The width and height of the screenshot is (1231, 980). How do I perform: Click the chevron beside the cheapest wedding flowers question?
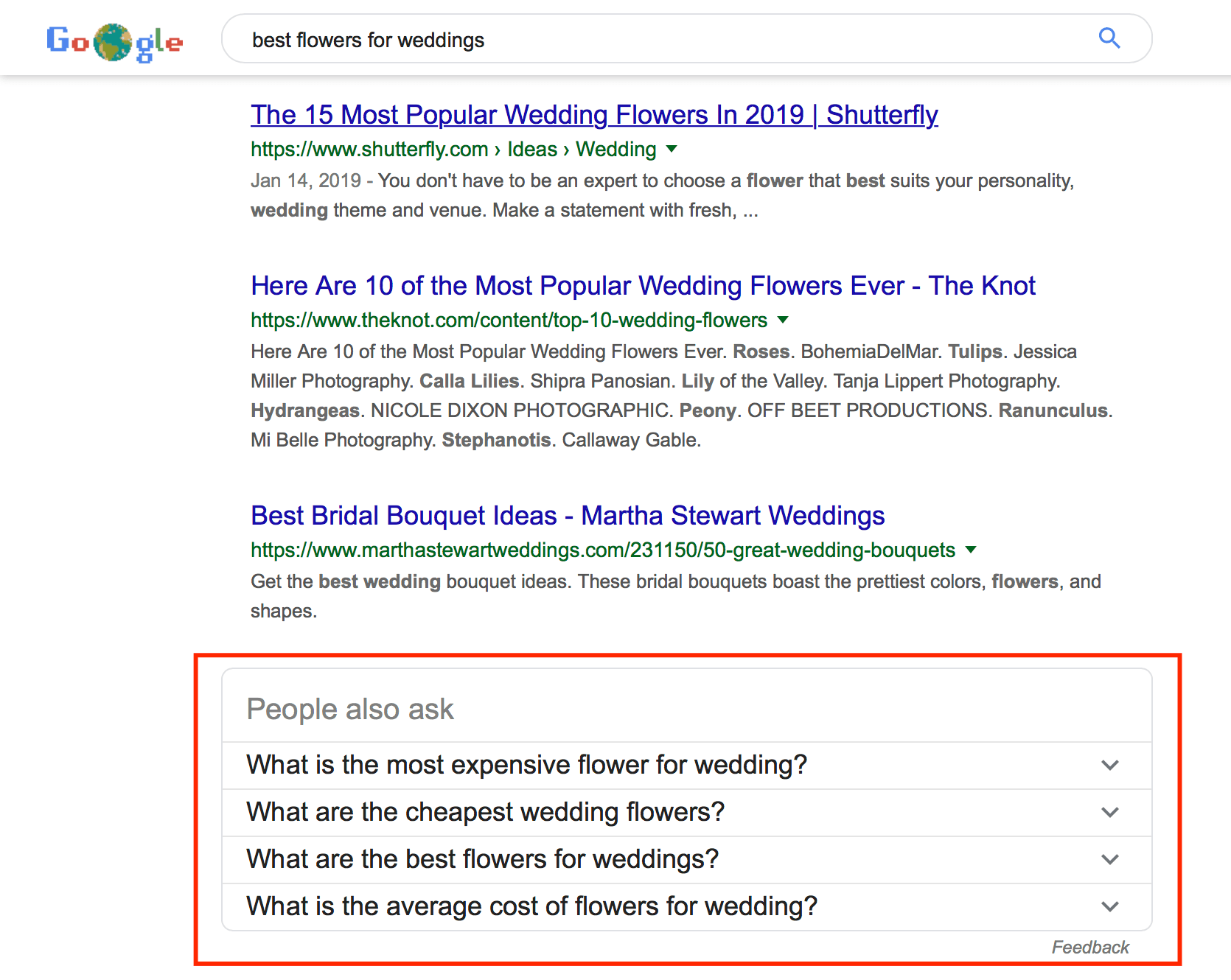(1110, 813)
